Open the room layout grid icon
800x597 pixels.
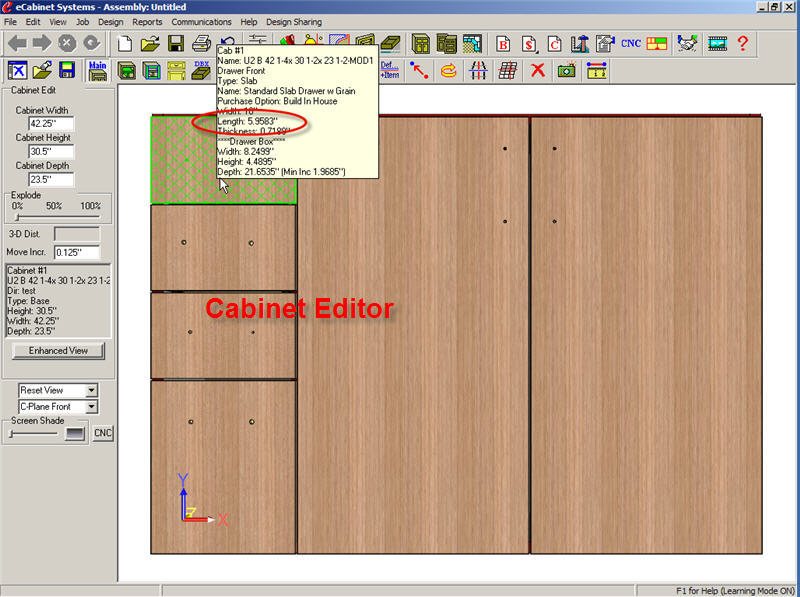click(472, 44)
